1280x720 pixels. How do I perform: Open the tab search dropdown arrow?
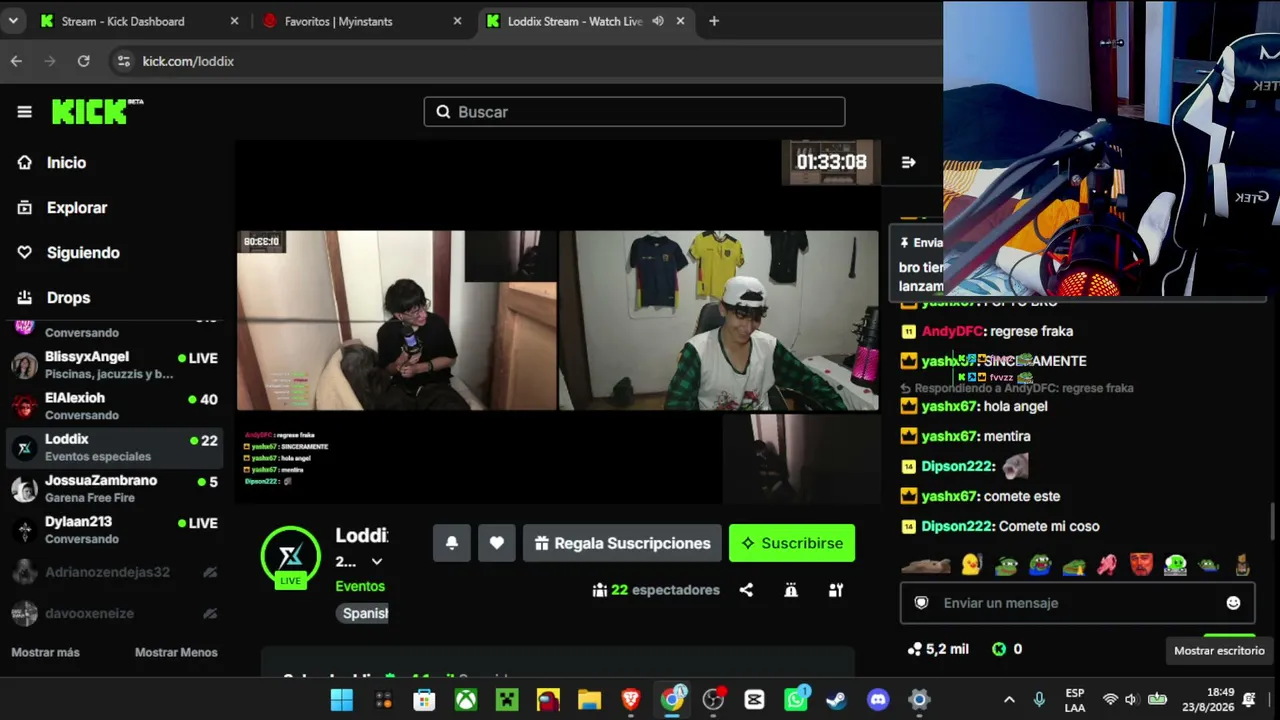[12, 21]
